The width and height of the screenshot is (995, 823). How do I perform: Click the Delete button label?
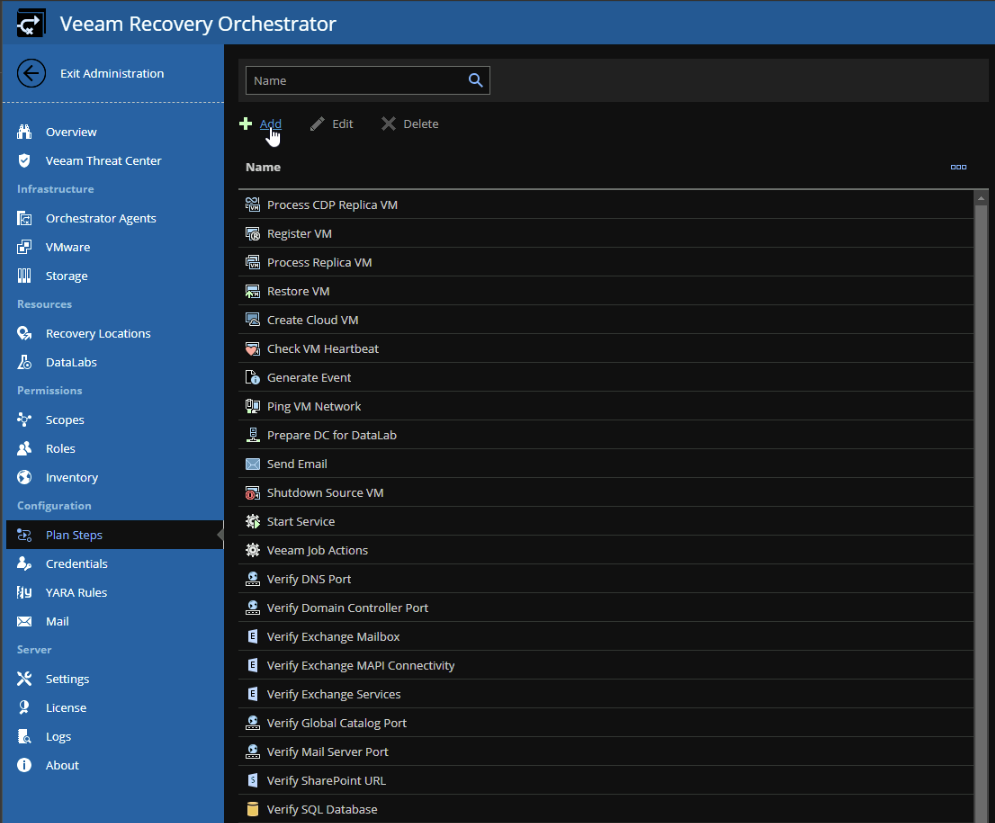point(421,124)
